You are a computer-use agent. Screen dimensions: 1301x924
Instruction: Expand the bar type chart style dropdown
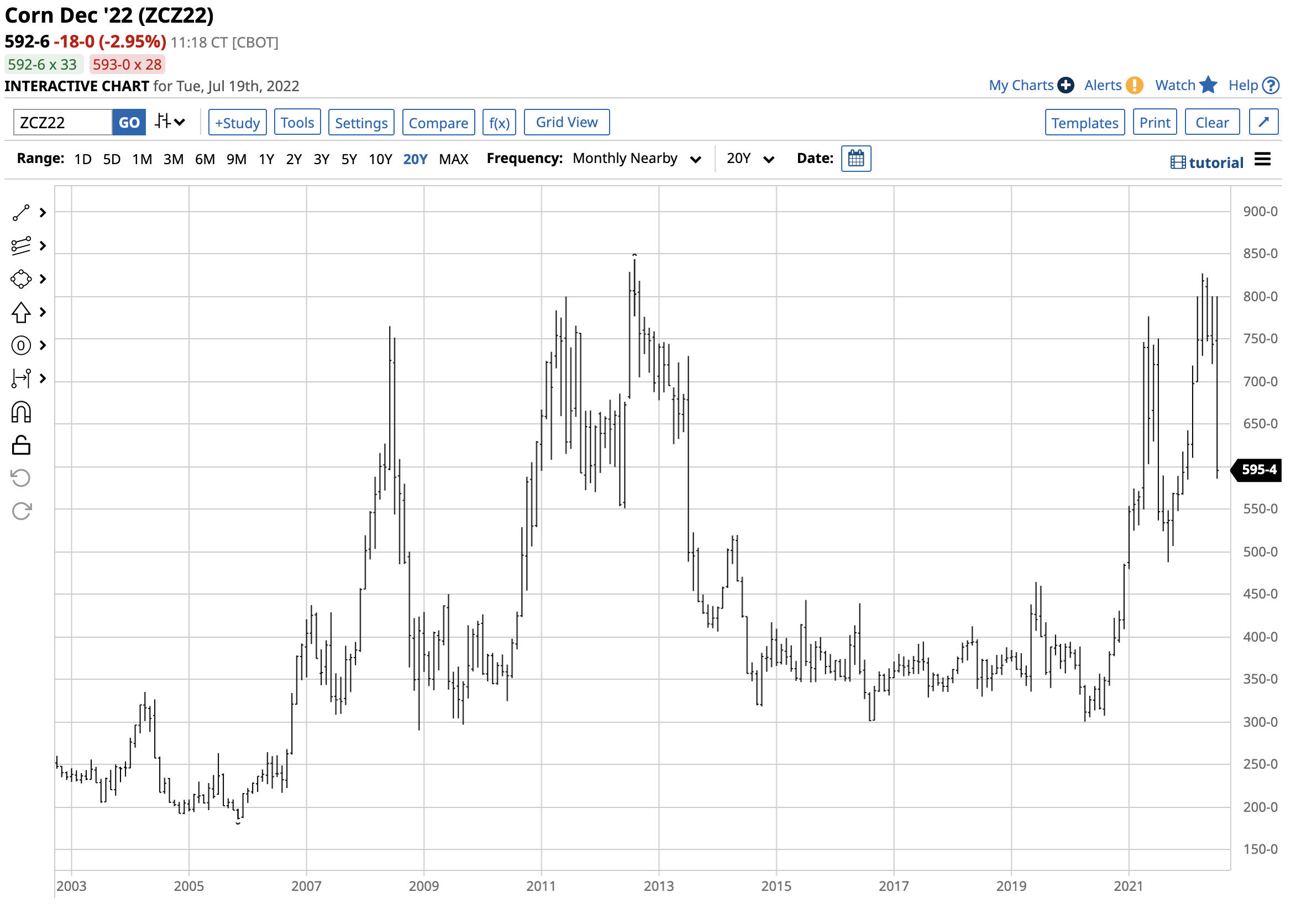click(170, 122)
